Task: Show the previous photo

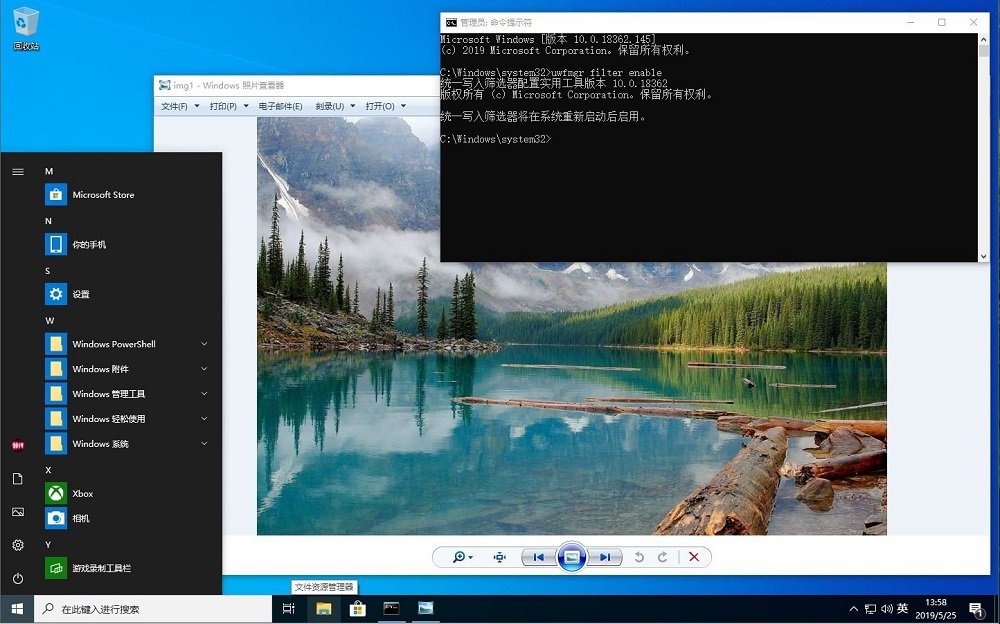Action: 538,557
